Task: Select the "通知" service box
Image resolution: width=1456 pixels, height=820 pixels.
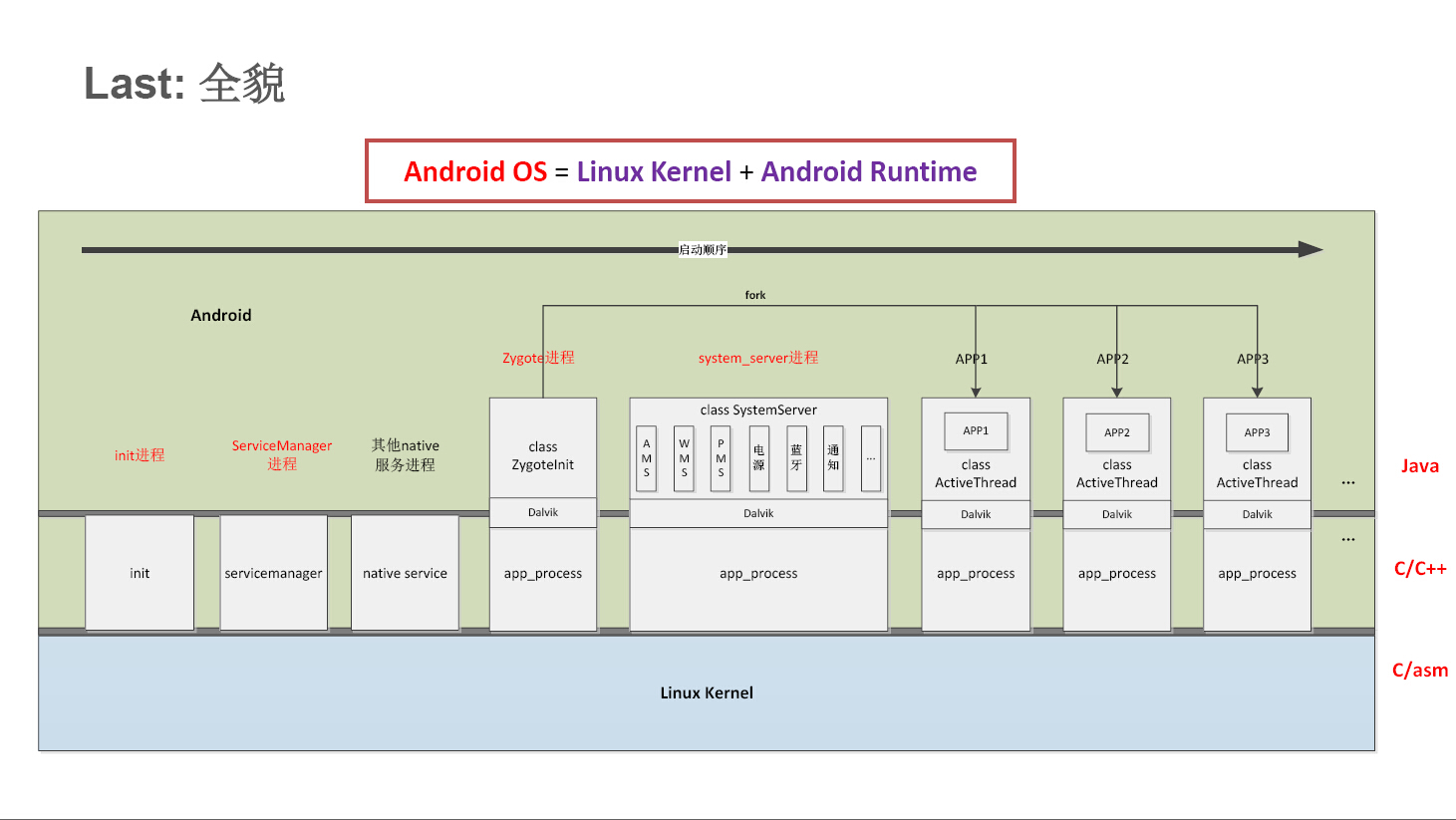Action: click(834, 458)
